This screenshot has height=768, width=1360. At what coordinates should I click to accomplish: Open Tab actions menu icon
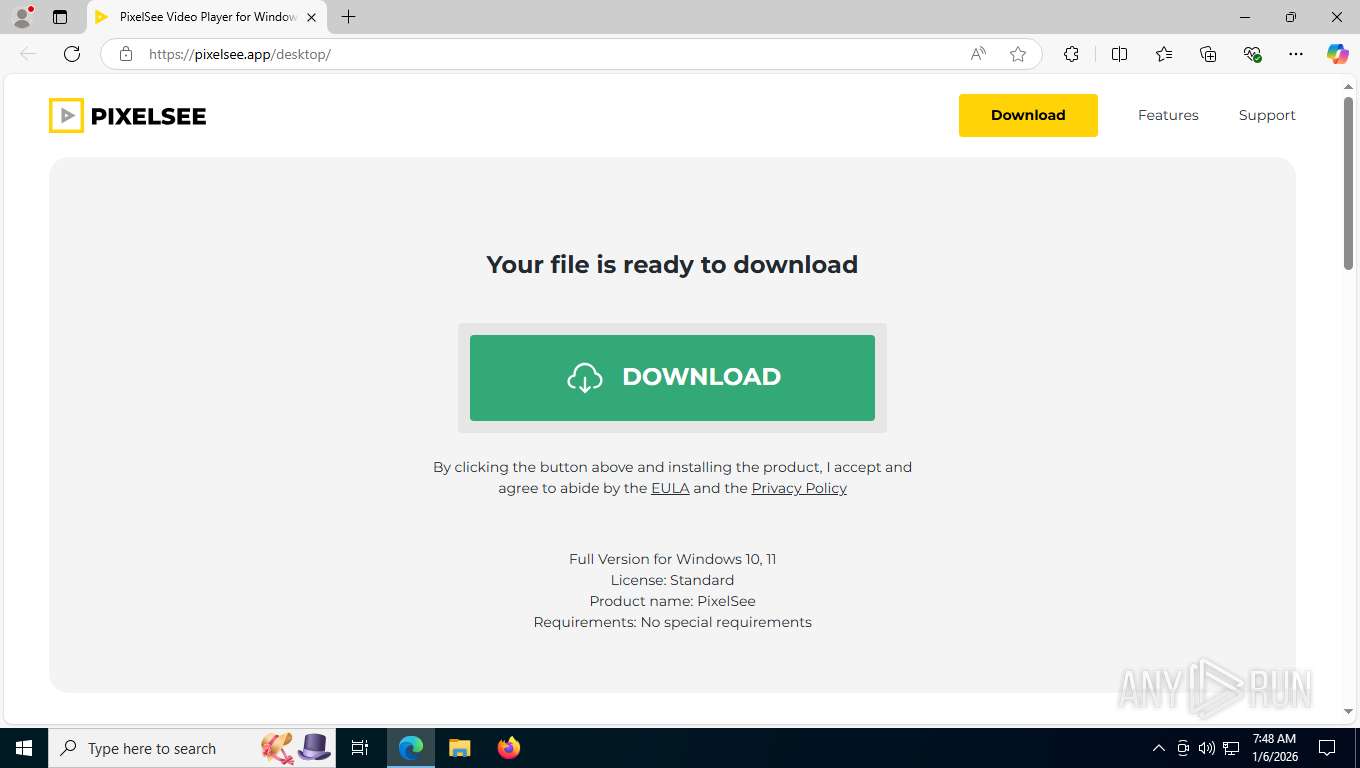pyautogui.click(x=60, y=17)
